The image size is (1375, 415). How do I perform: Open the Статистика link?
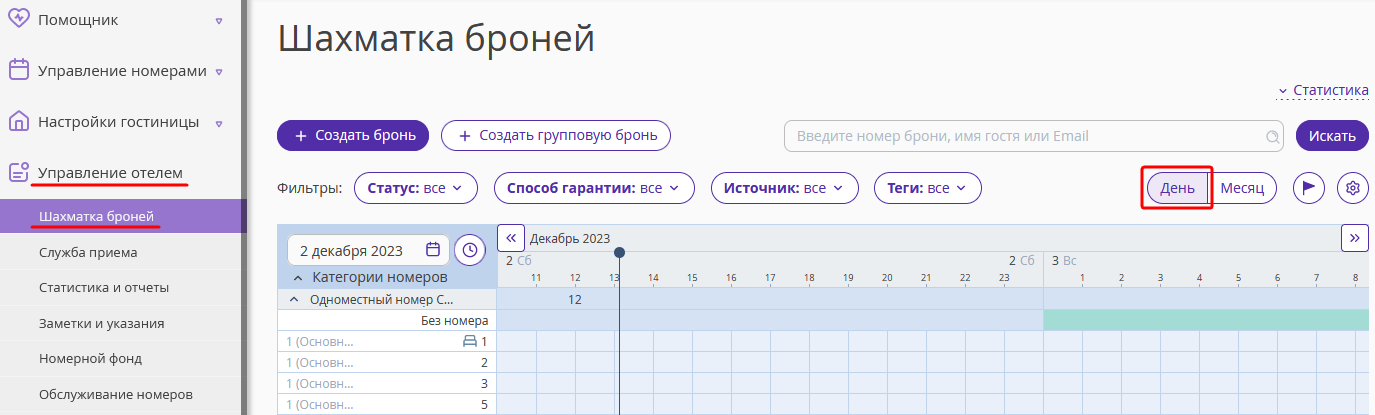tap(1323, 90)
